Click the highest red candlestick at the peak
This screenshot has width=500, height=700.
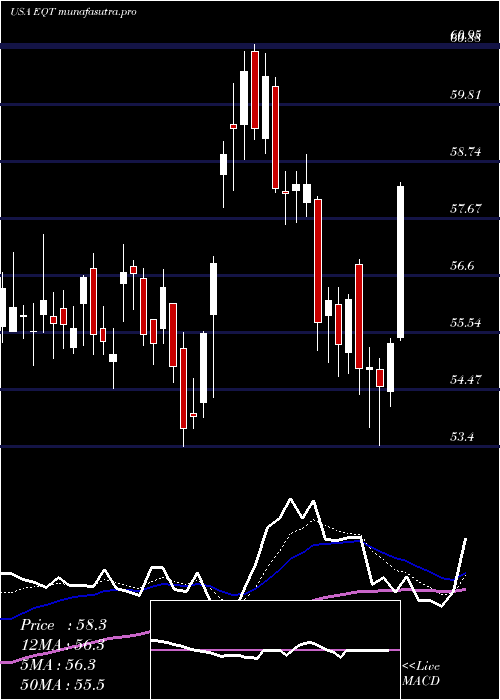point(255,90)
